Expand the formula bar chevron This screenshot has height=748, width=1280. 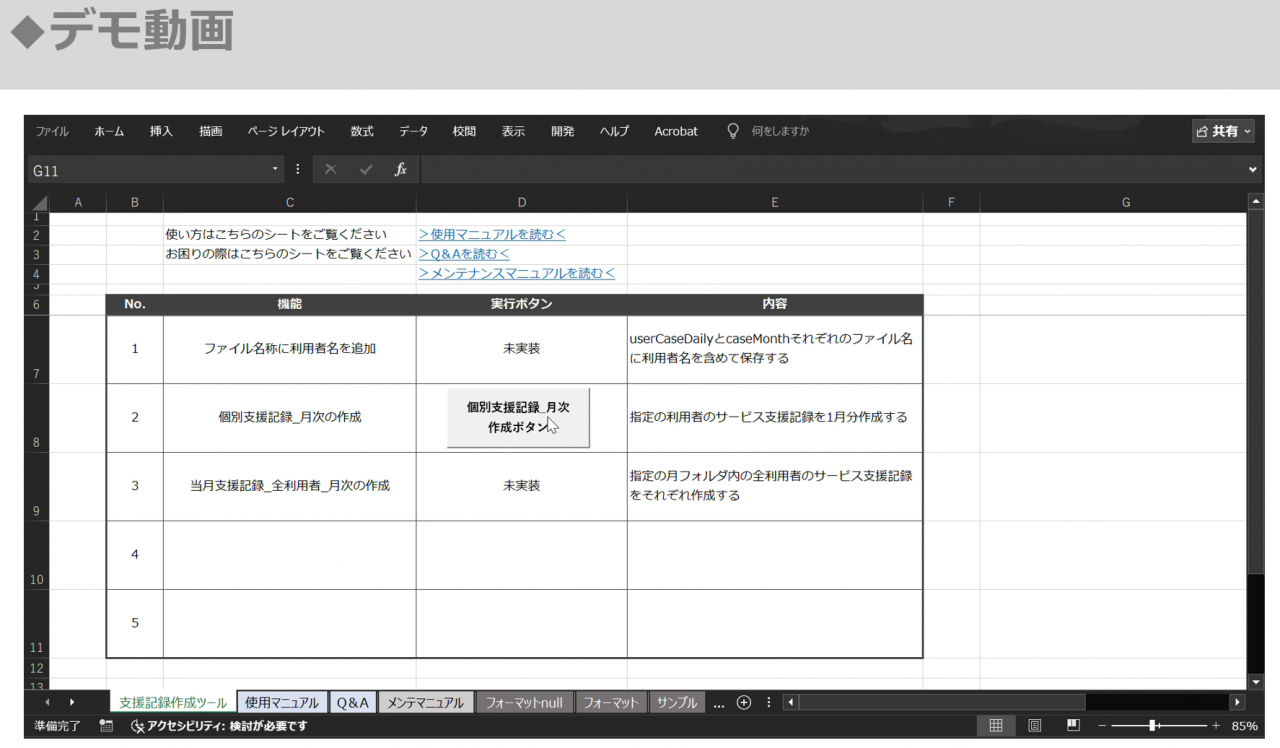[1253, 170]
